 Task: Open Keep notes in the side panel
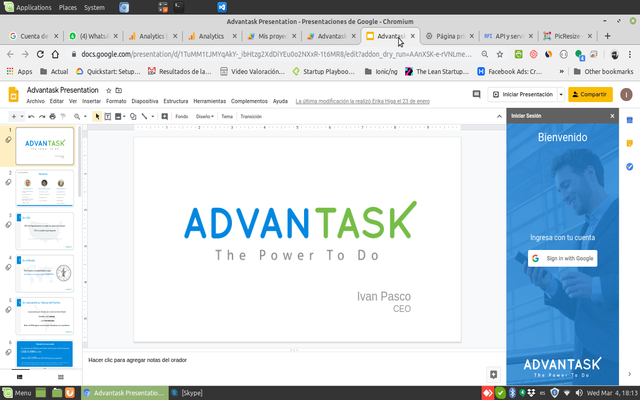pyautogui.click(x=629, y=143)
